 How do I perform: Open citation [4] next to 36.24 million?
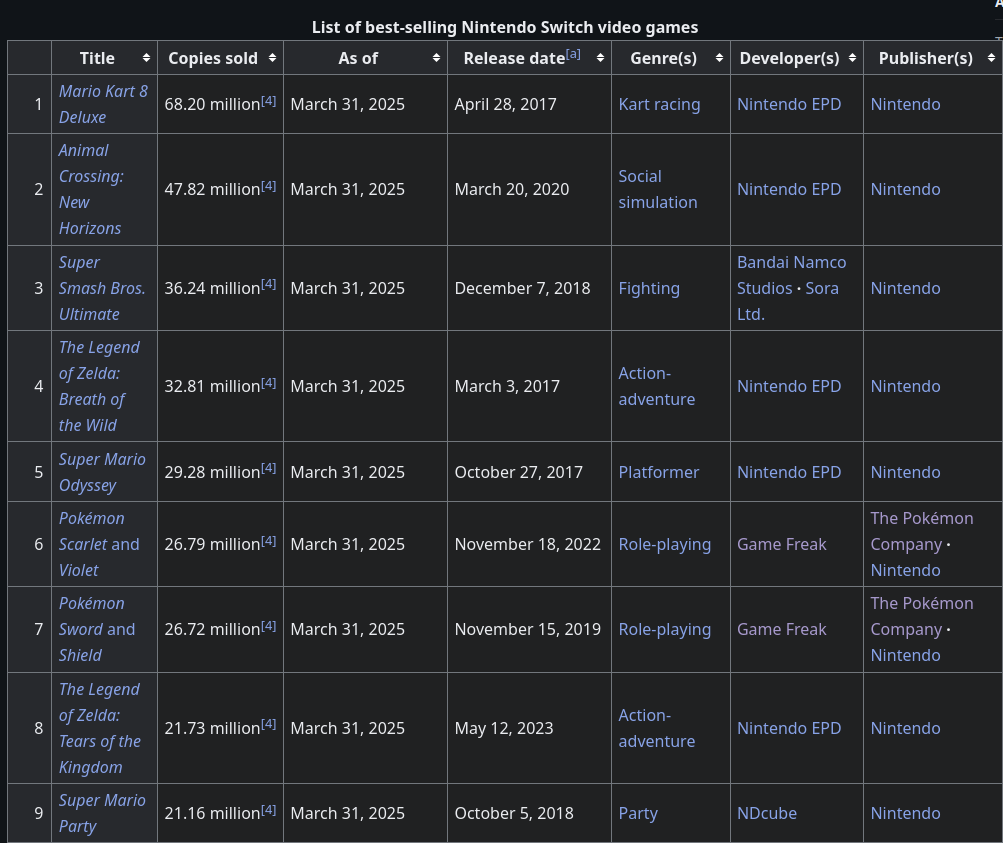click(269, 284)
